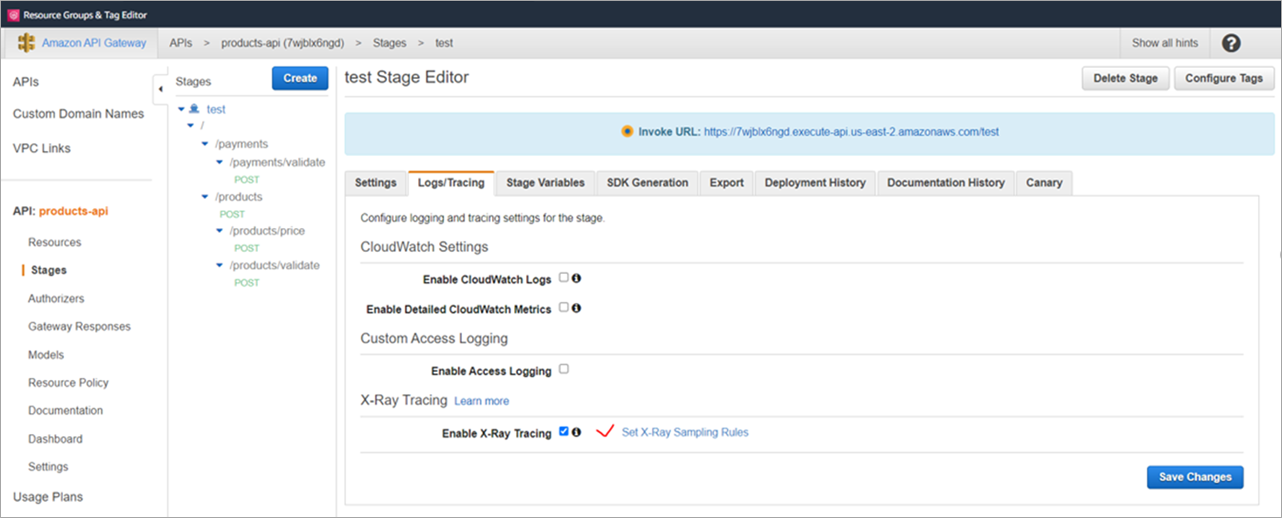Open Documentation in the left navigation
This screenshot has width=1282, height=518.
pos(65,410)
